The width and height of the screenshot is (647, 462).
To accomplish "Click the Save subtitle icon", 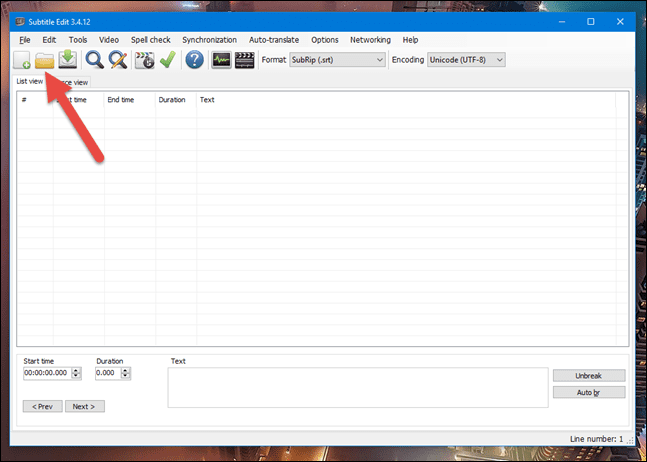I will pos(68,60).
